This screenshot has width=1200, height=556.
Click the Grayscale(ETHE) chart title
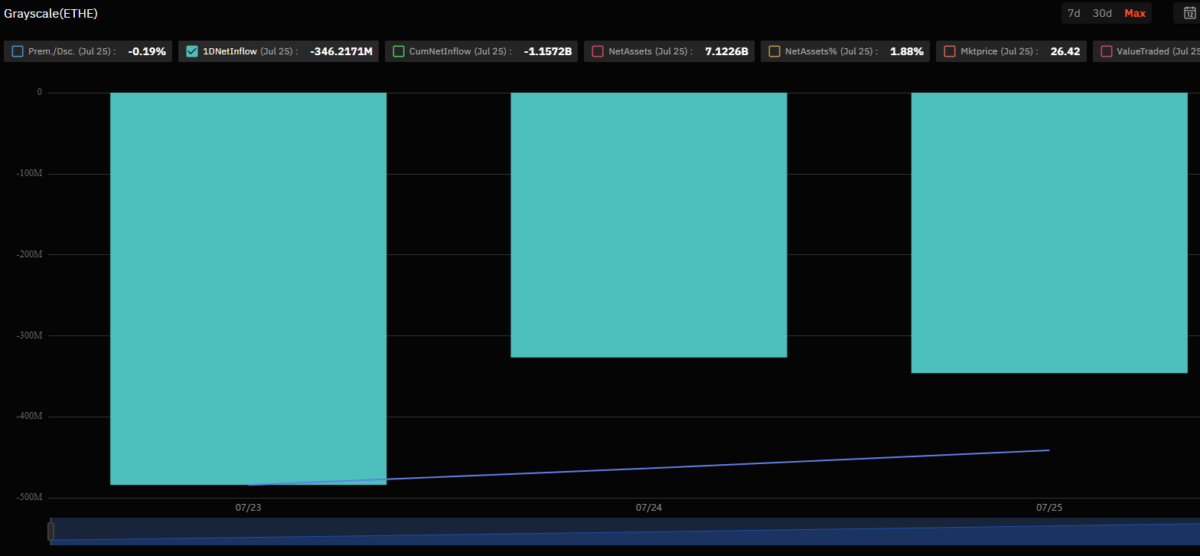(x=51, y=14)
